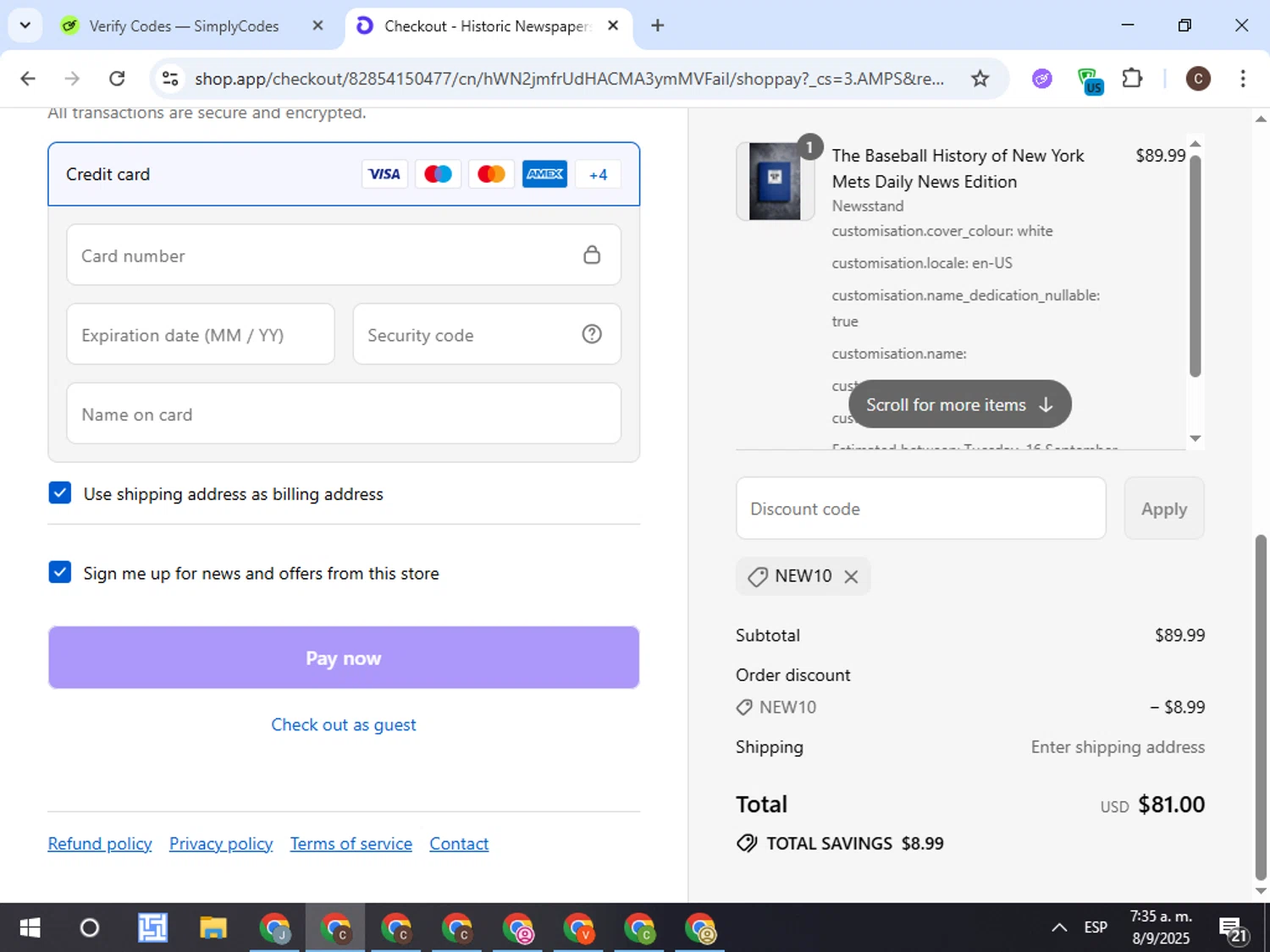This screenshot has width=1270, height=952.
Task: Select the Credit card payment option
Action: coord(344,174)
